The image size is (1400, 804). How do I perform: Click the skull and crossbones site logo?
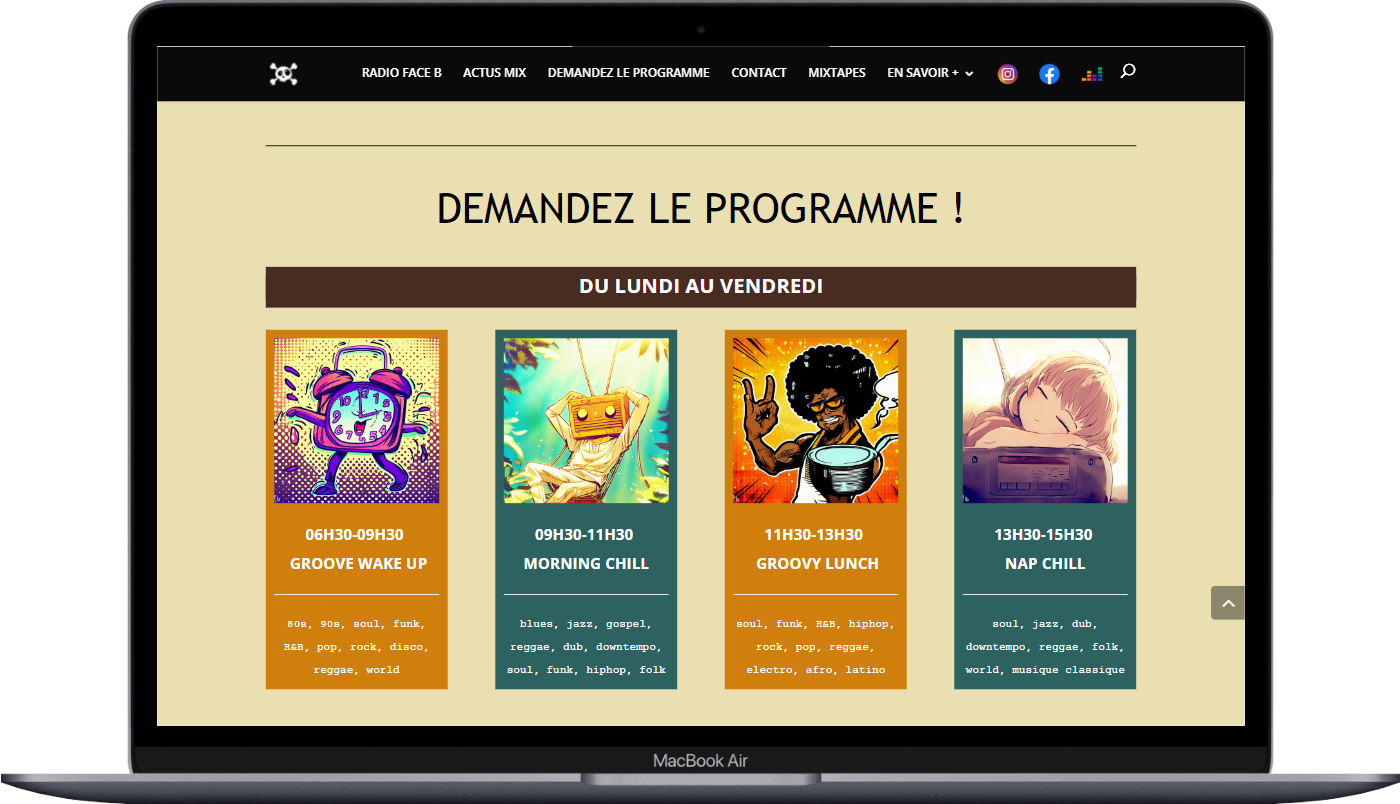[x=284, y=74]
